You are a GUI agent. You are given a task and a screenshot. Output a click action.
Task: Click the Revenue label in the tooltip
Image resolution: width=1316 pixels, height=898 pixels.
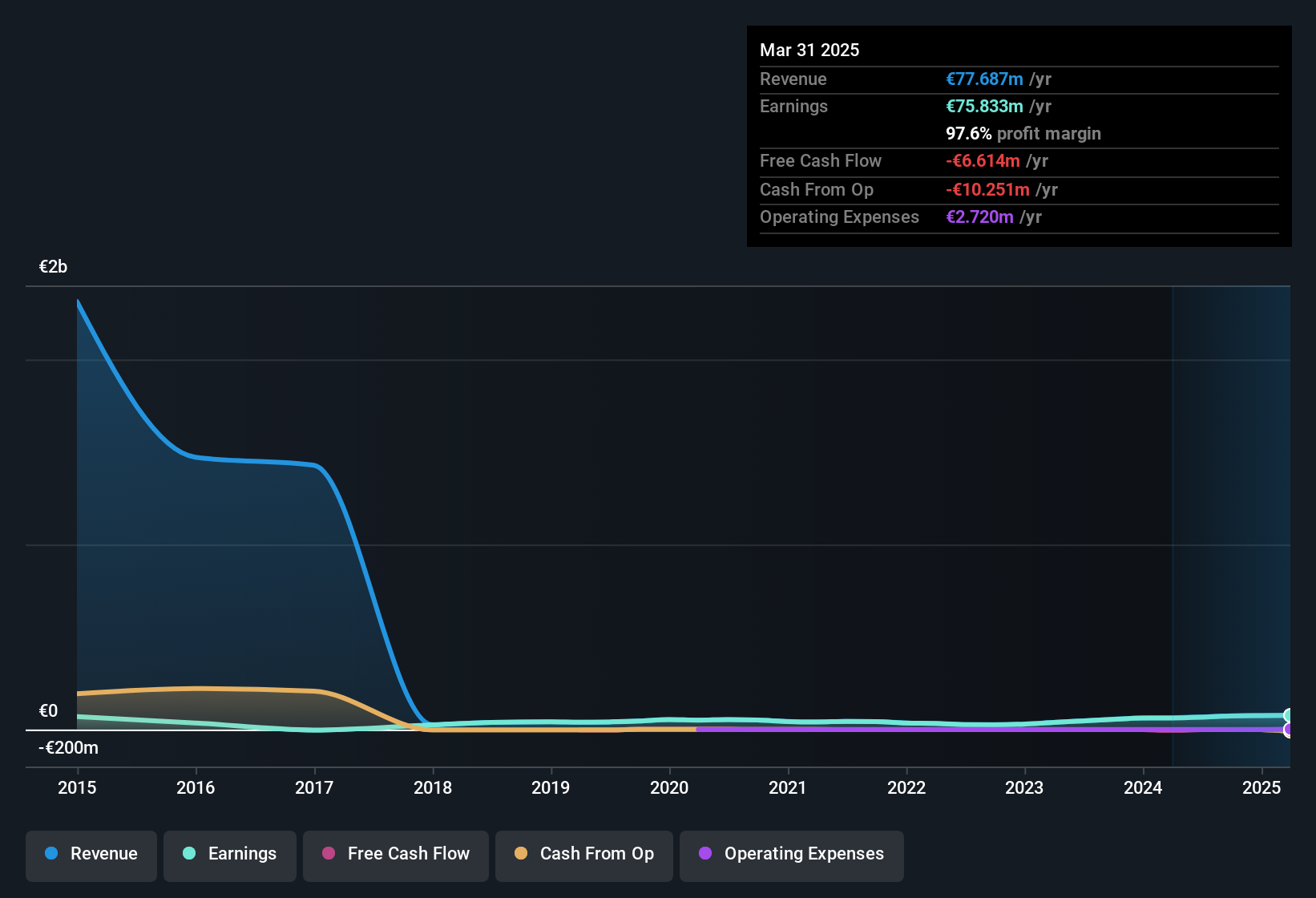[x=793, y=79]
